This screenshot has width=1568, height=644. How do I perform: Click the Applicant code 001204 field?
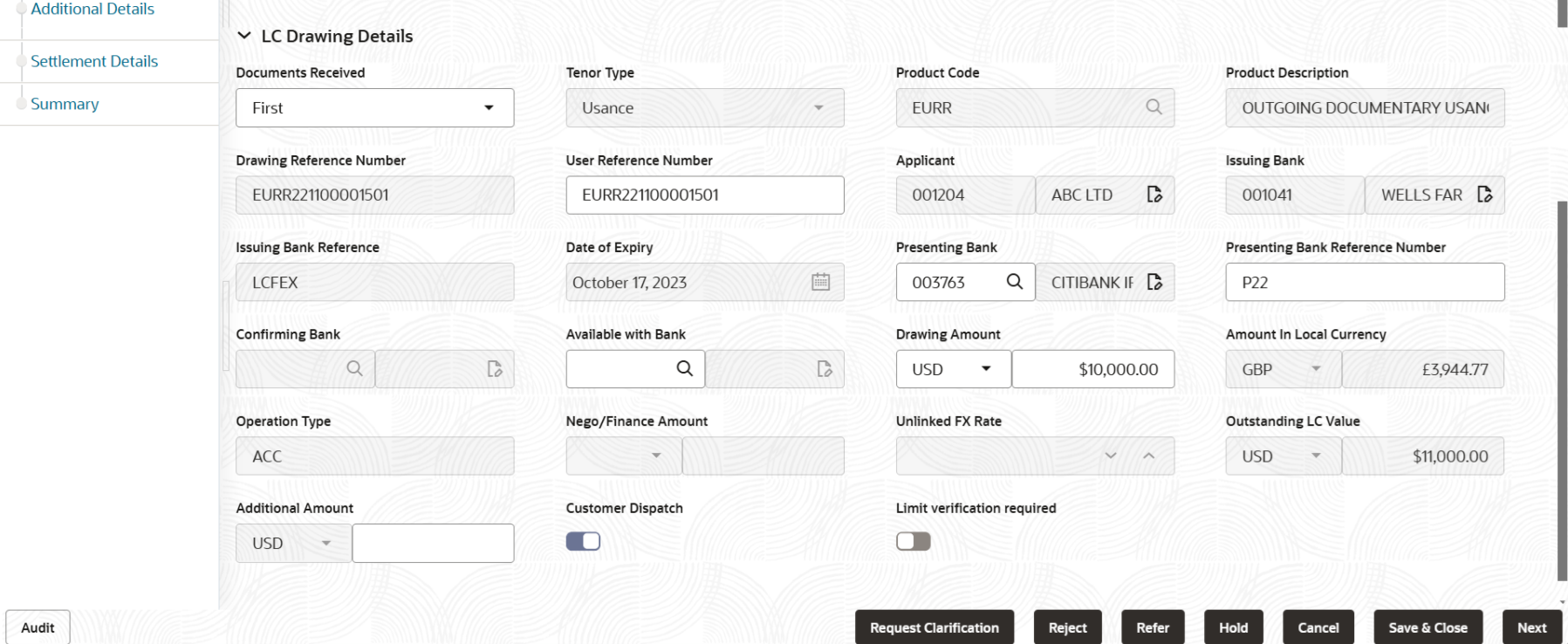(x=965, y=195)
